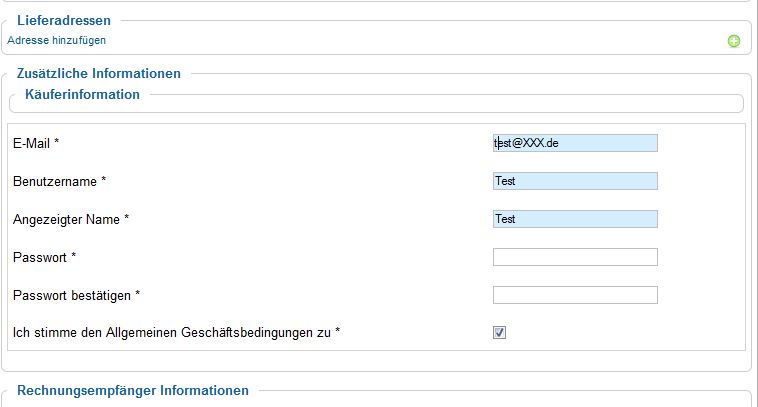This screenshot has width=758, height=407.
Task: Click the empty Passwort field
Action: pyautogui.click(x=575, y=257)
